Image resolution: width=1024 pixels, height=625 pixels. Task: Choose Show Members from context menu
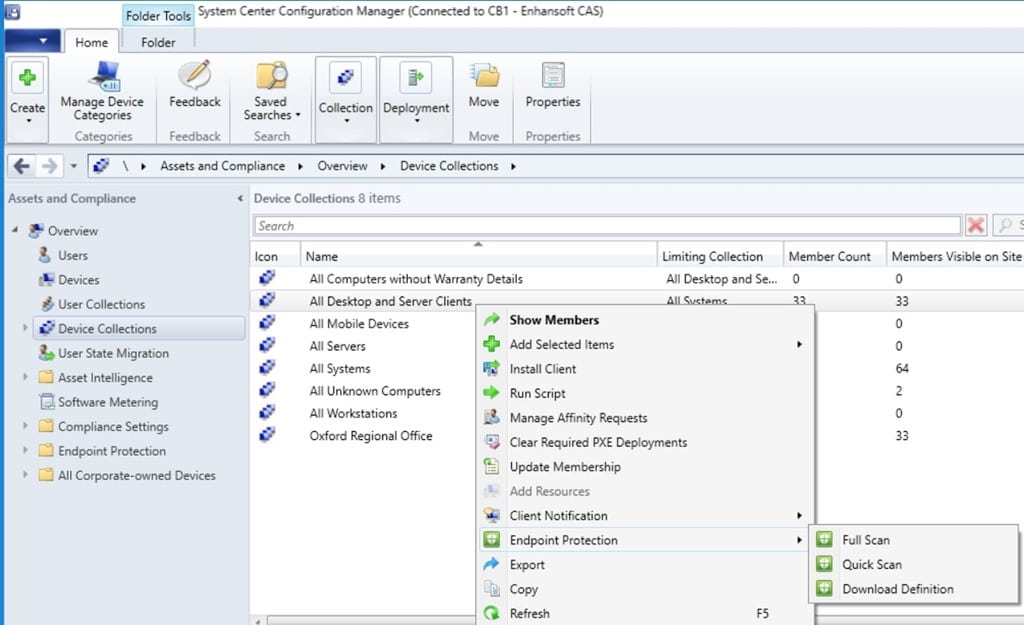[x=646, y=320]
